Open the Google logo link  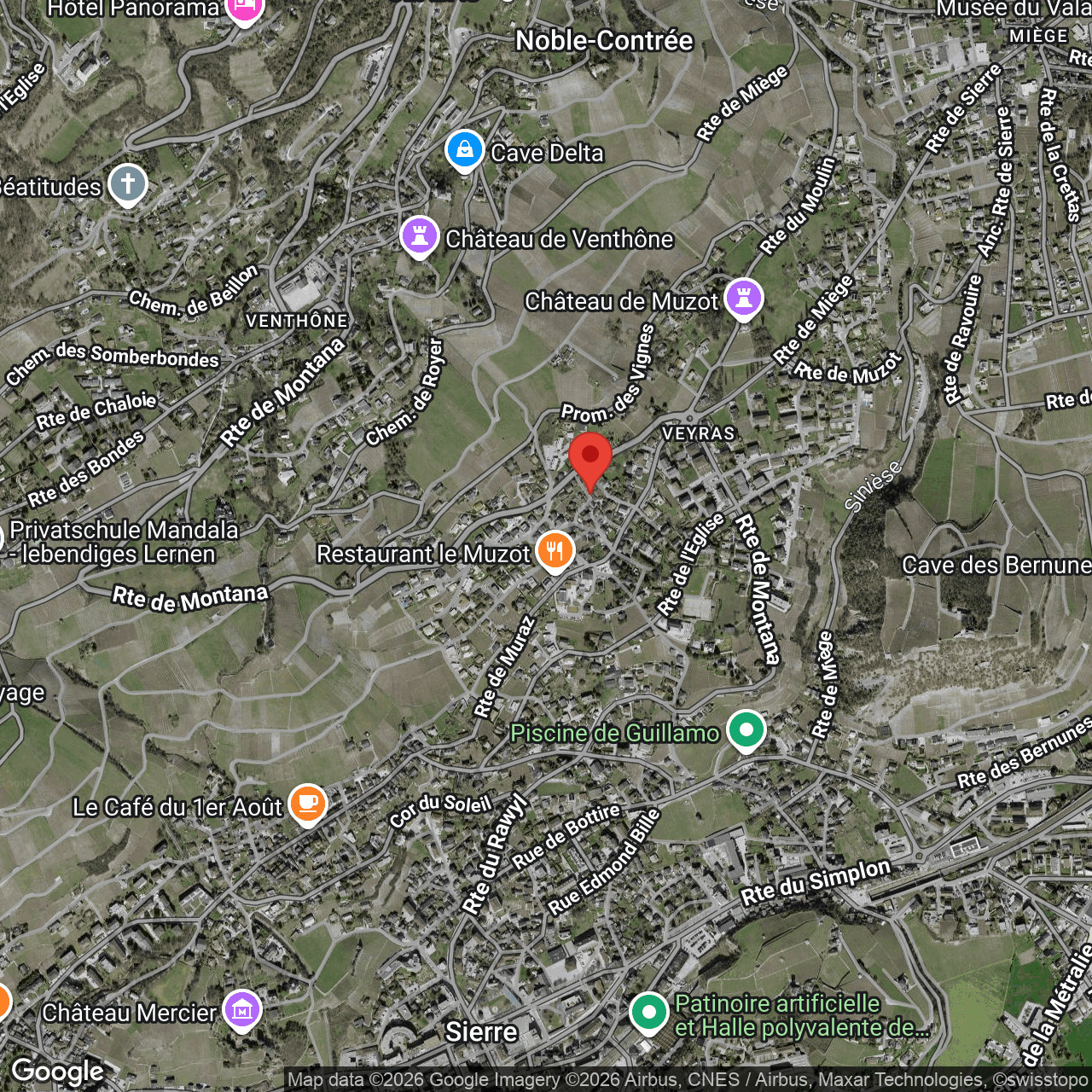point(57,1072)
